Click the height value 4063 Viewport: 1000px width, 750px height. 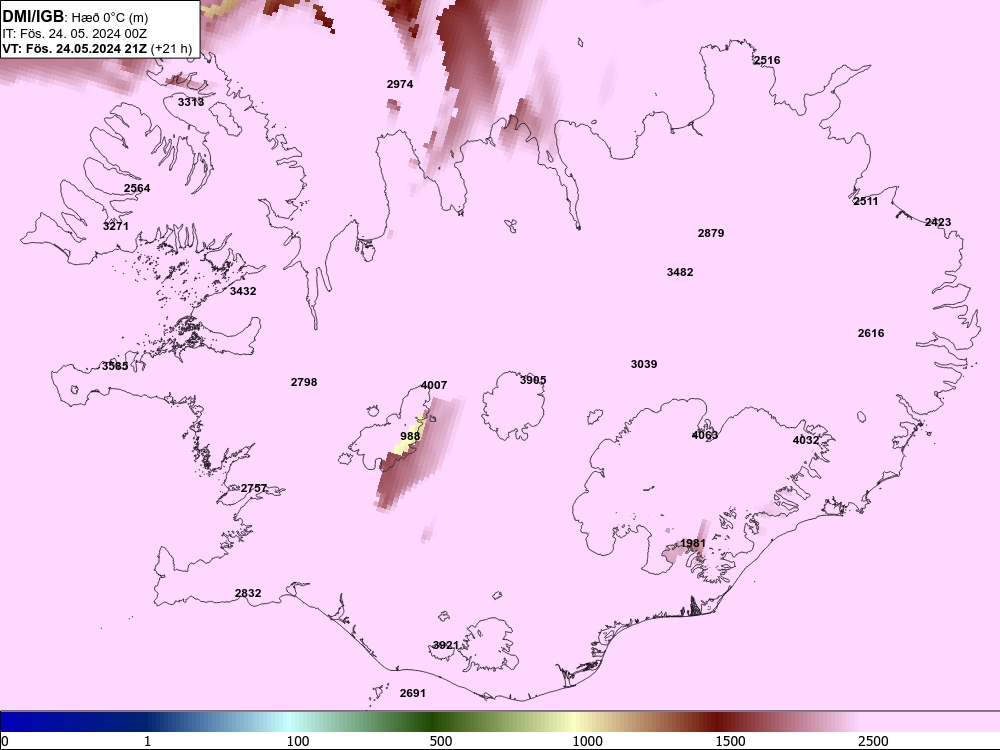pyautogui.click(x=705, y=436)
